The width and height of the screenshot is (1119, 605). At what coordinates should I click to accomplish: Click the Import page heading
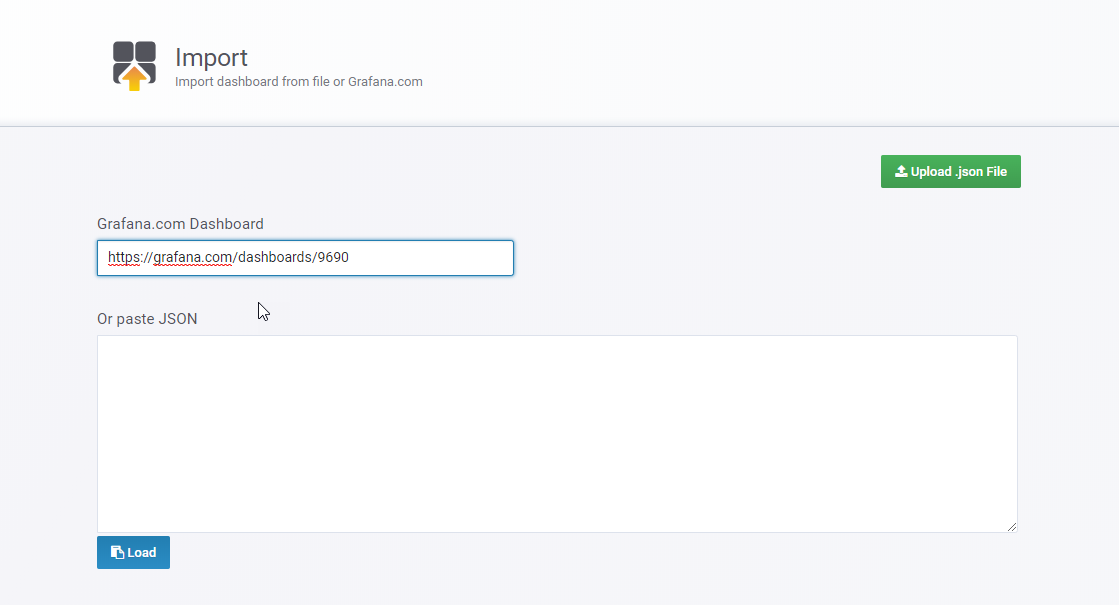point(211,57)
